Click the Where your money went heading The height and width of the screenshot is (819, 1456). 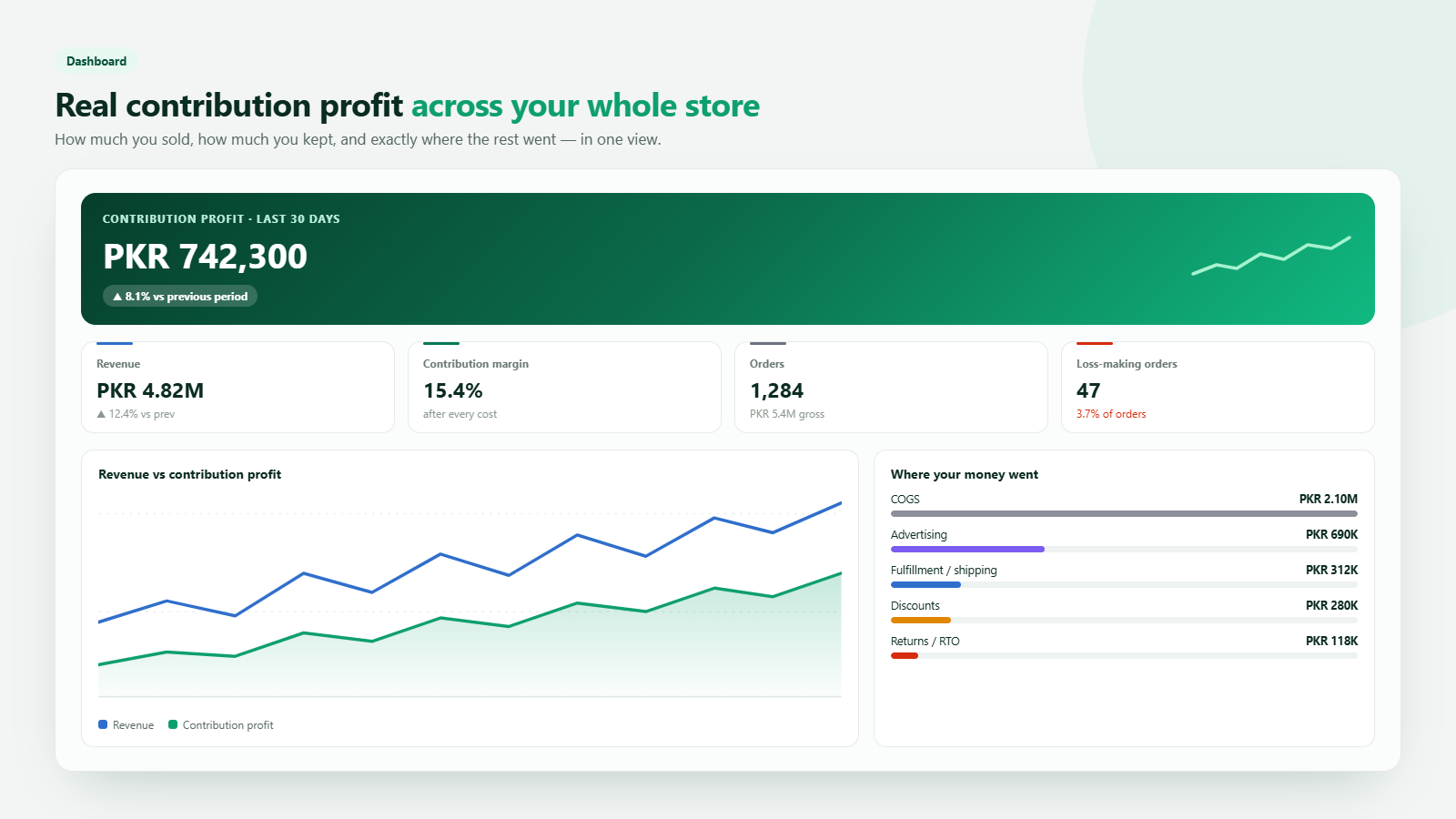[x=965, y=474]
